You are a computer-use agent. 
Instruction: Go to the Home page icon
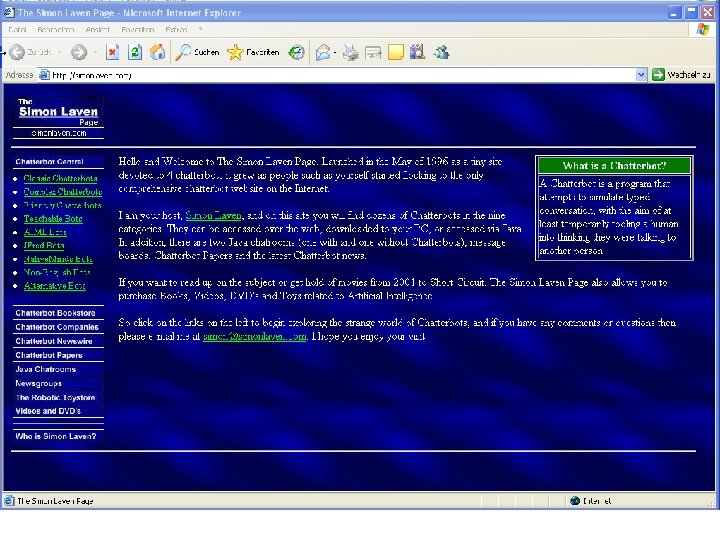coord(157,52)
